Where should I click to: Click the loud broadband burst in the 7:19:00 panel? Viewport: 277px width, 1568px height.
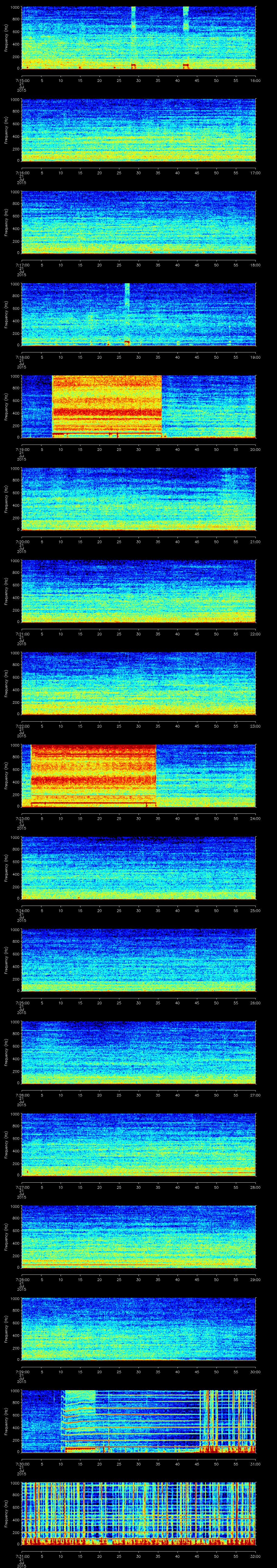coord(107,407)
